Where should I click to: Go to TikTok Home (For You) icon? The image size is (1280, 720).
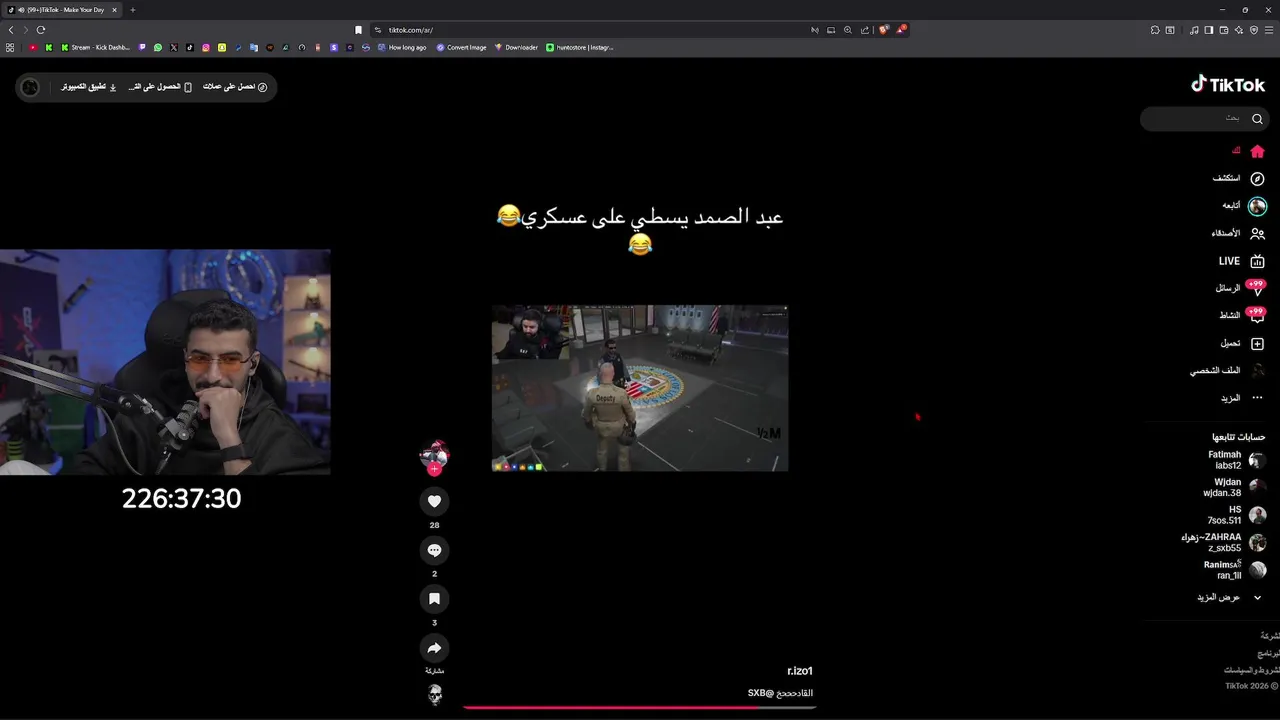1257,151
